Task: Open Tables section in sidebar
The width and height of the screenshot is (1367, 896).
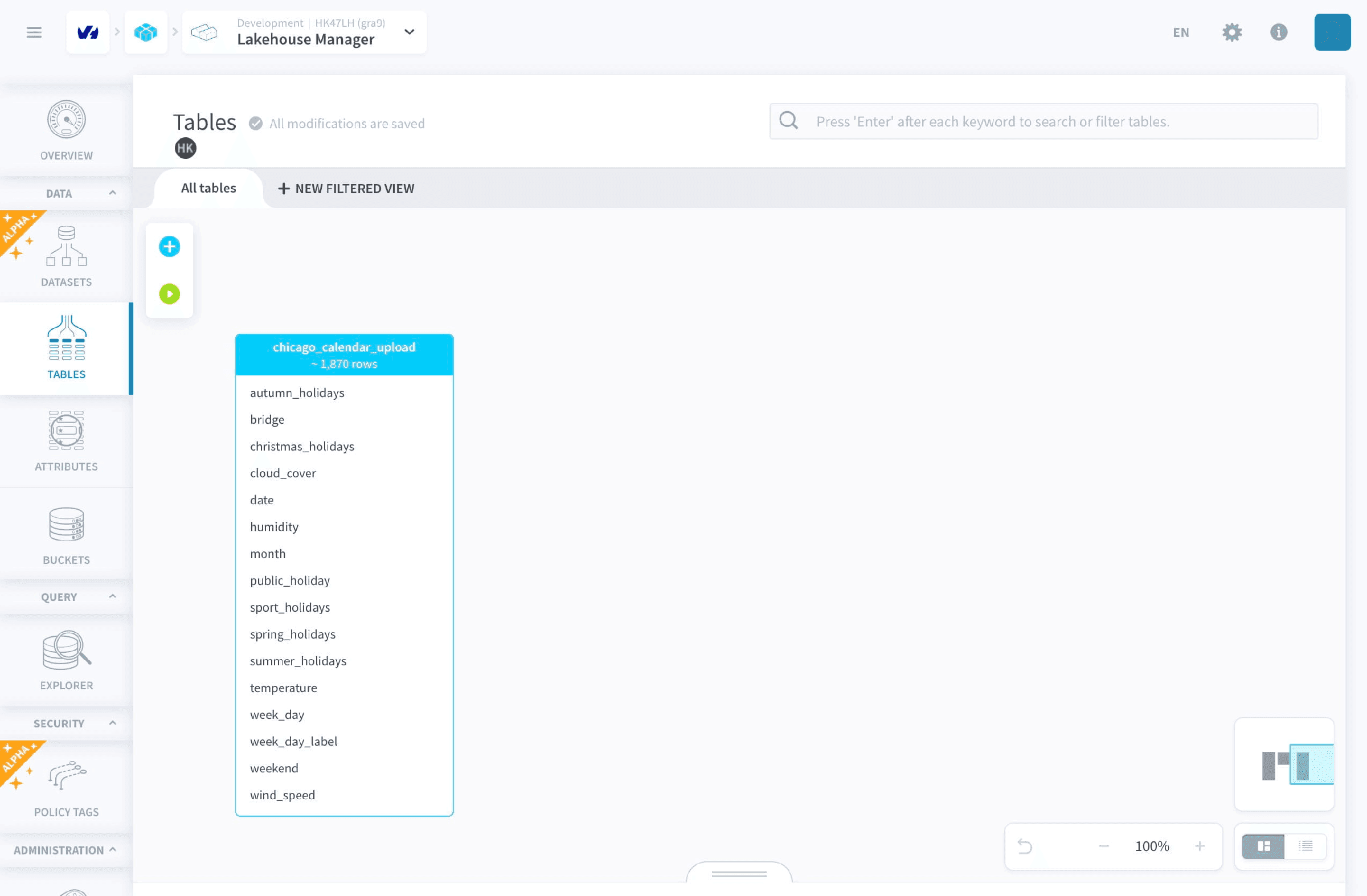Action: (67, 348)
